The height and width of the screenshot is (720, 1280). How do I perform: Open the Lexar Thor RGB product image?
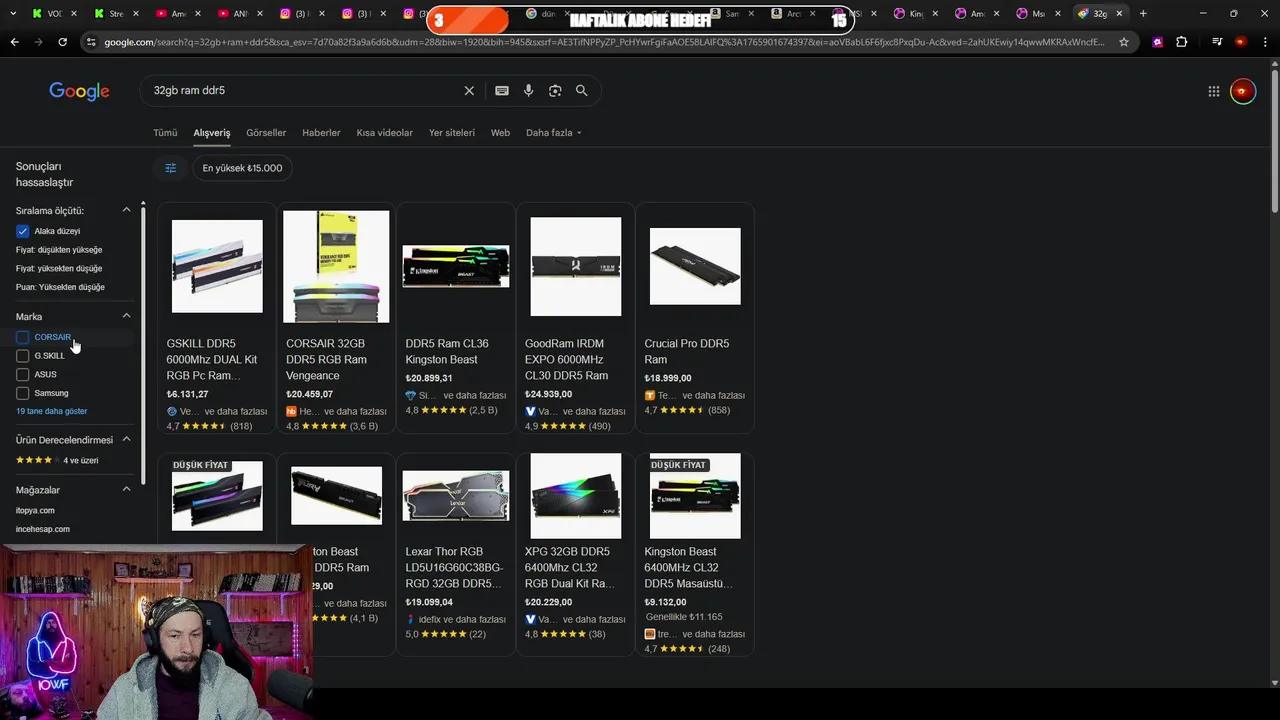click(456, 496)
